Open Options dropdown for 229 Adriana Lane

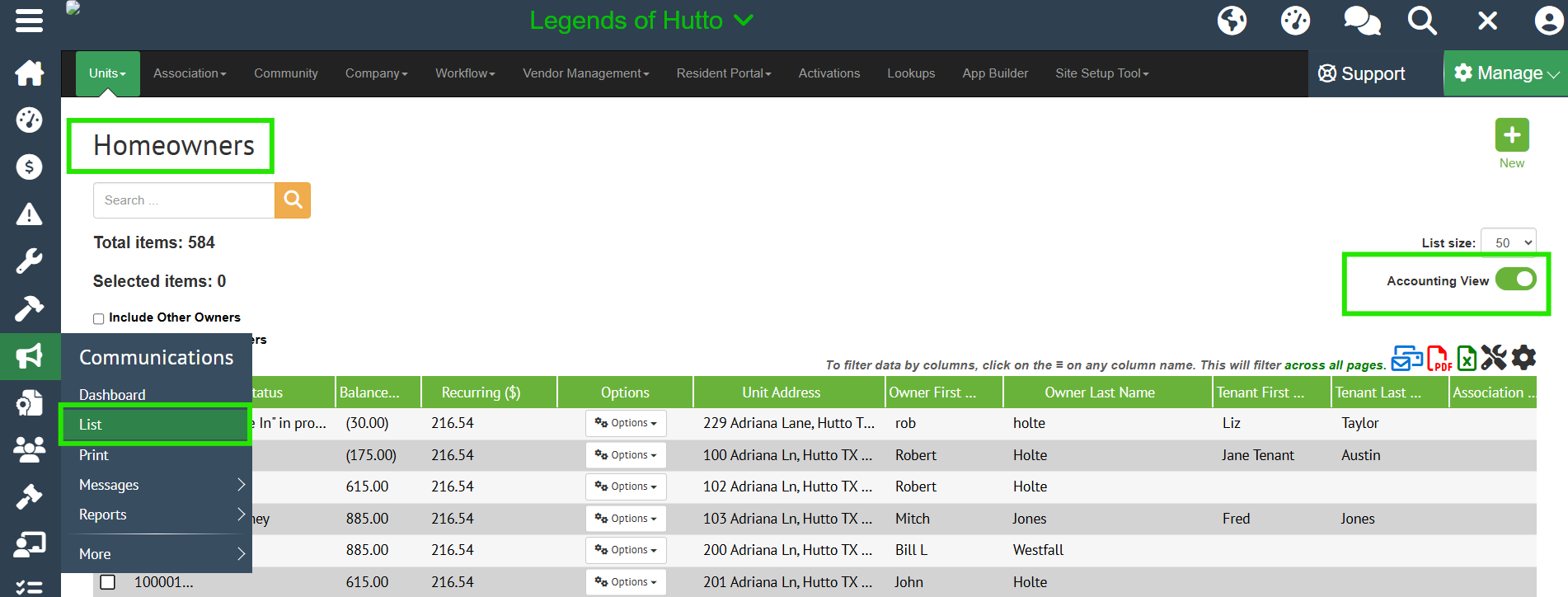pos(626,423)
